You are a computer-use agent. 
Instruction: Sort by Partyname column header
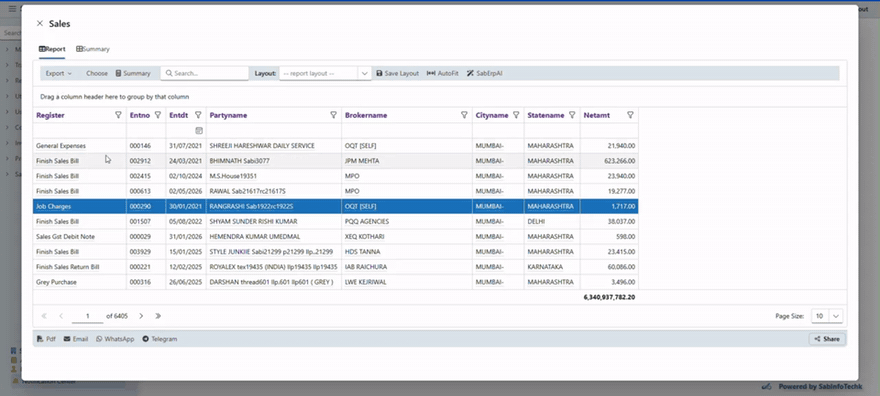pos(228,115)
